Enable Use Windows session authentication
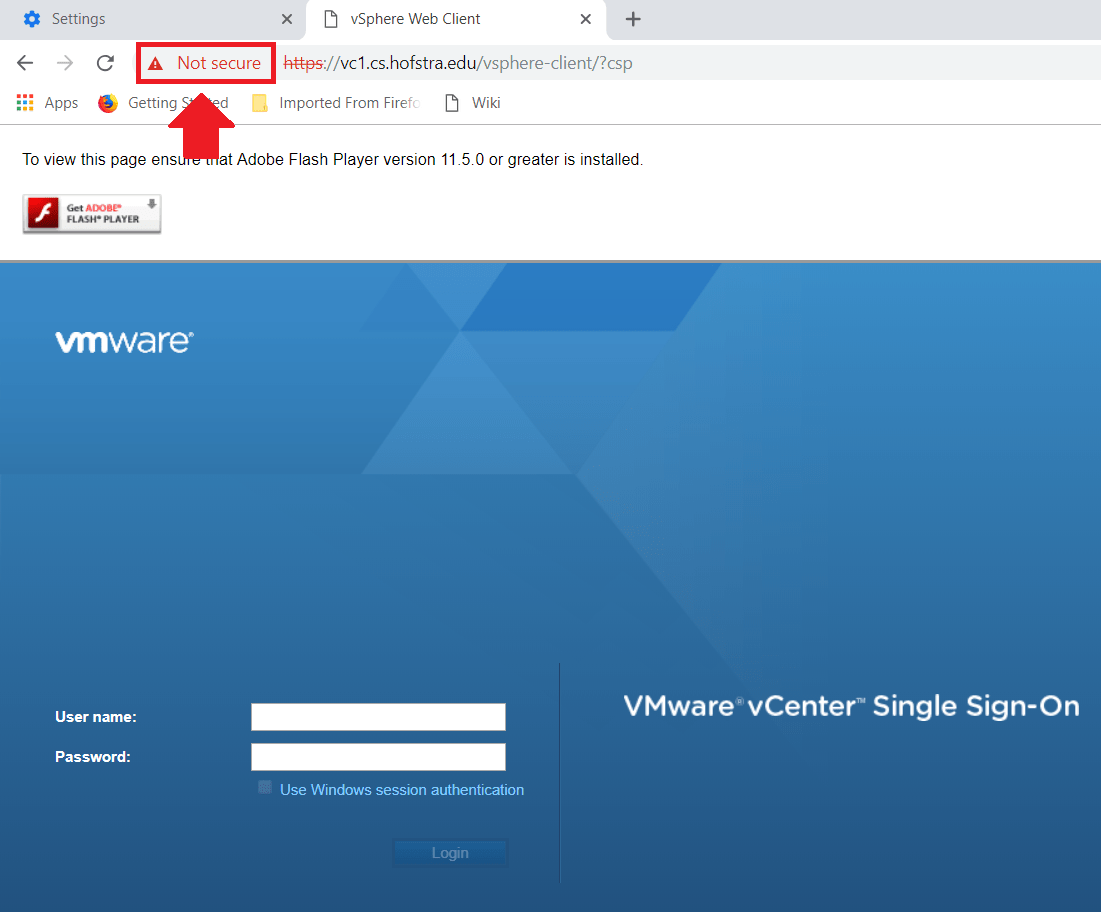 pyautogui.click(x=265, y=788)
